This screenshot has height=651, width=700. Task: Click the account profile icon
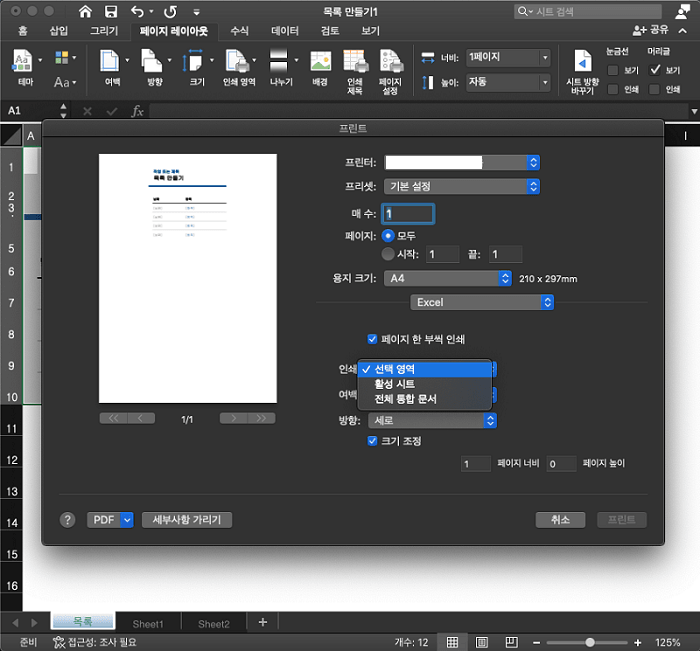[682, 12]
